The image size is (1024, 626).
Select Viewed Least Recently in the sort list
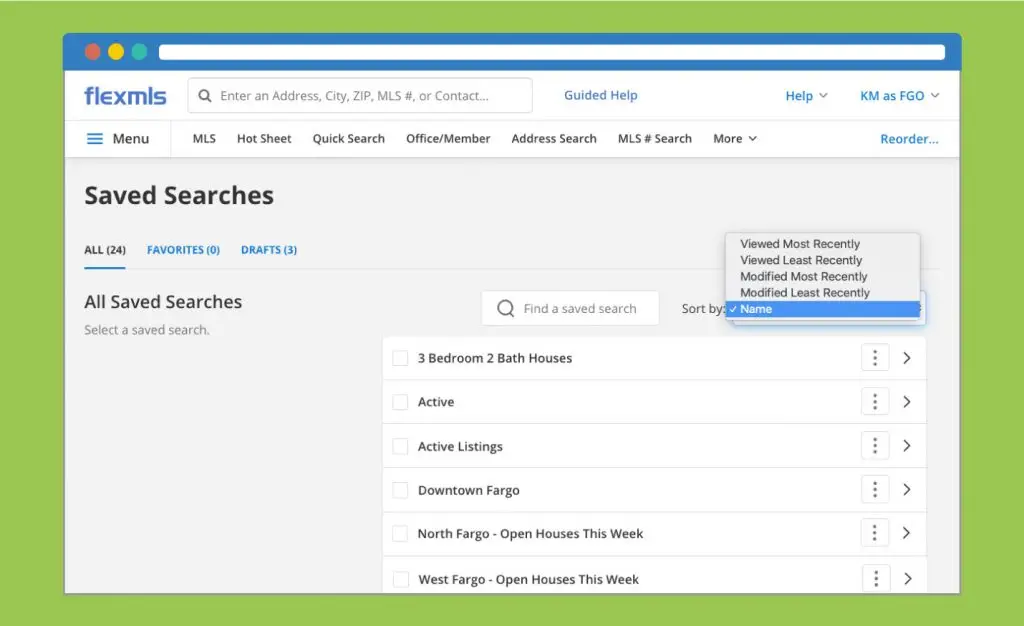tap(801, 260)
